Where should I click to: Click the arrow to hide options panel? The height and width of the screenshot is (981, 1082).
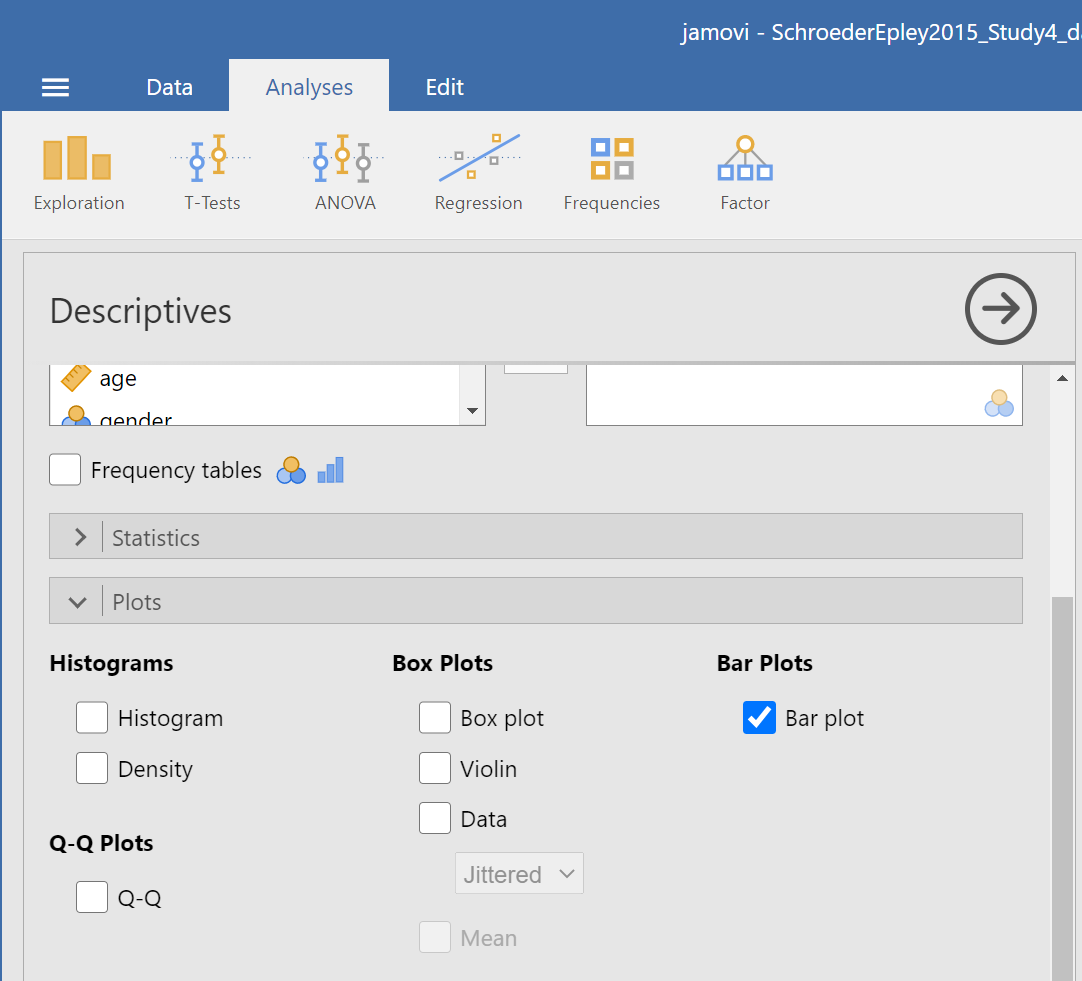point(1000,309)
